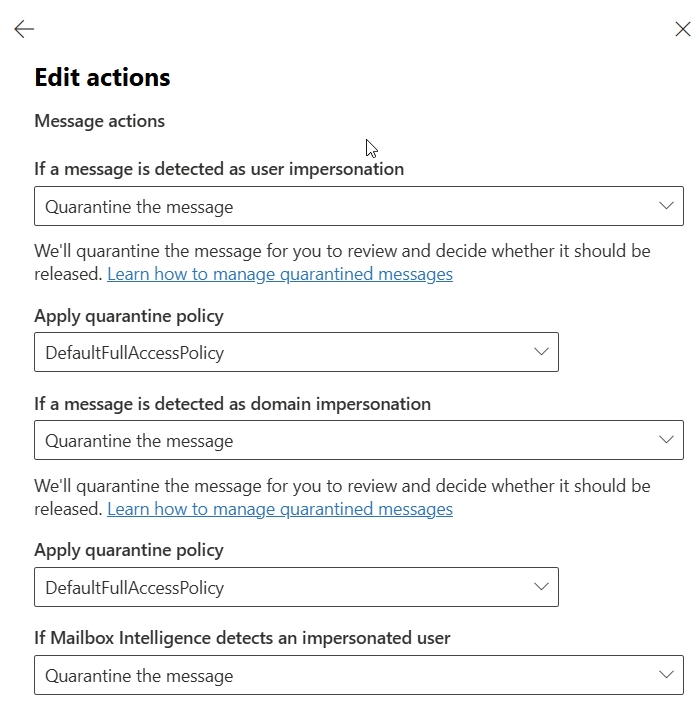Screen dimensions: 699x708
Task: Close the Edit actions panel
Action: coord(683,29)
